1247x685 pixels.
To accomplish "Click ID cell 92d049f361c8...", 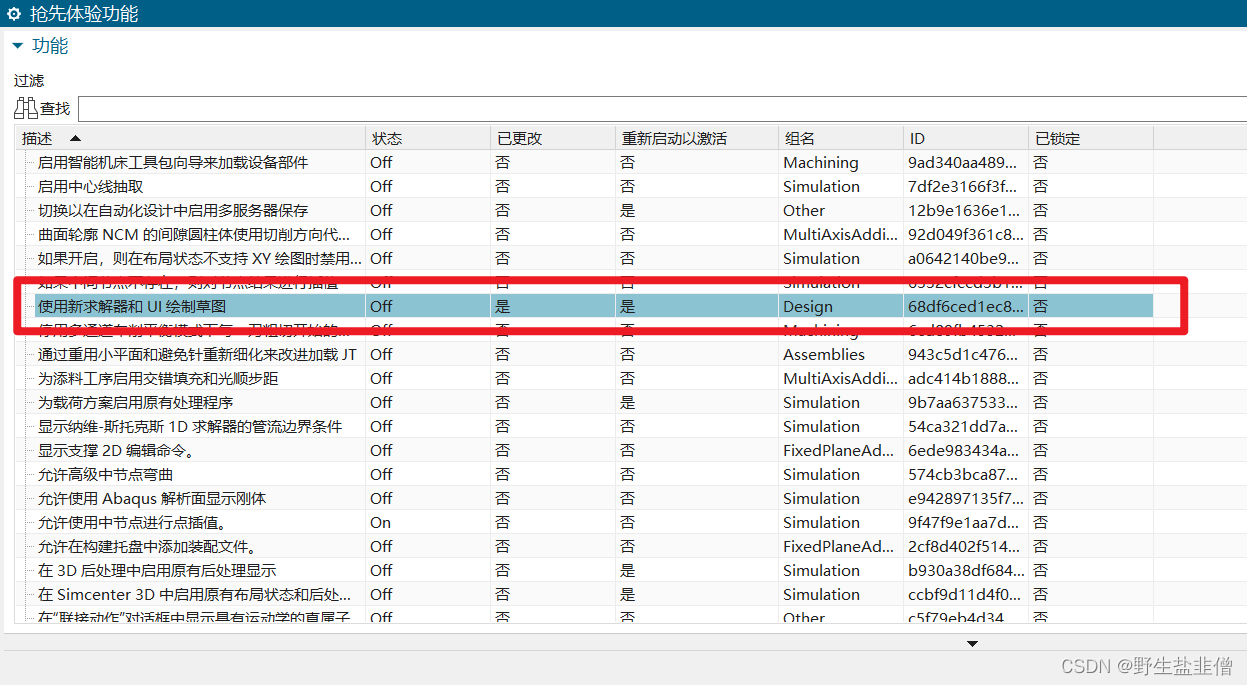I will pos(966,234).
